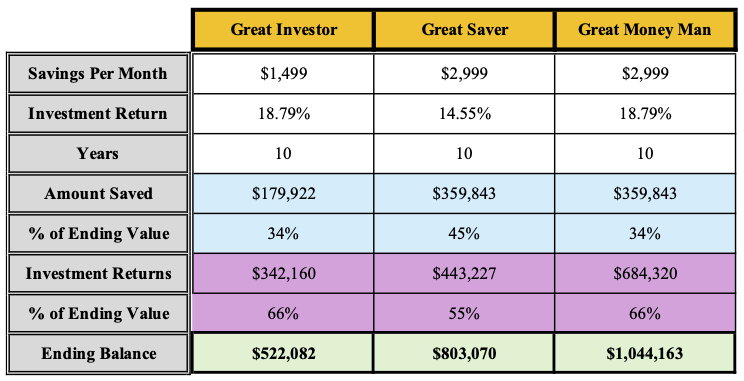
Task: Click the $522,082 ending balance cell
Action: 283,353
